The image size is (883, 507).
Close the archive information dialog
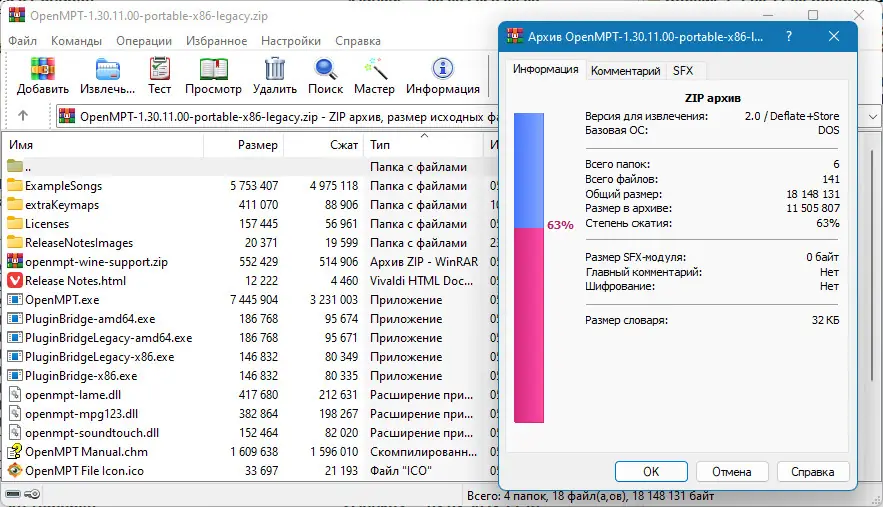click(834, 36)
